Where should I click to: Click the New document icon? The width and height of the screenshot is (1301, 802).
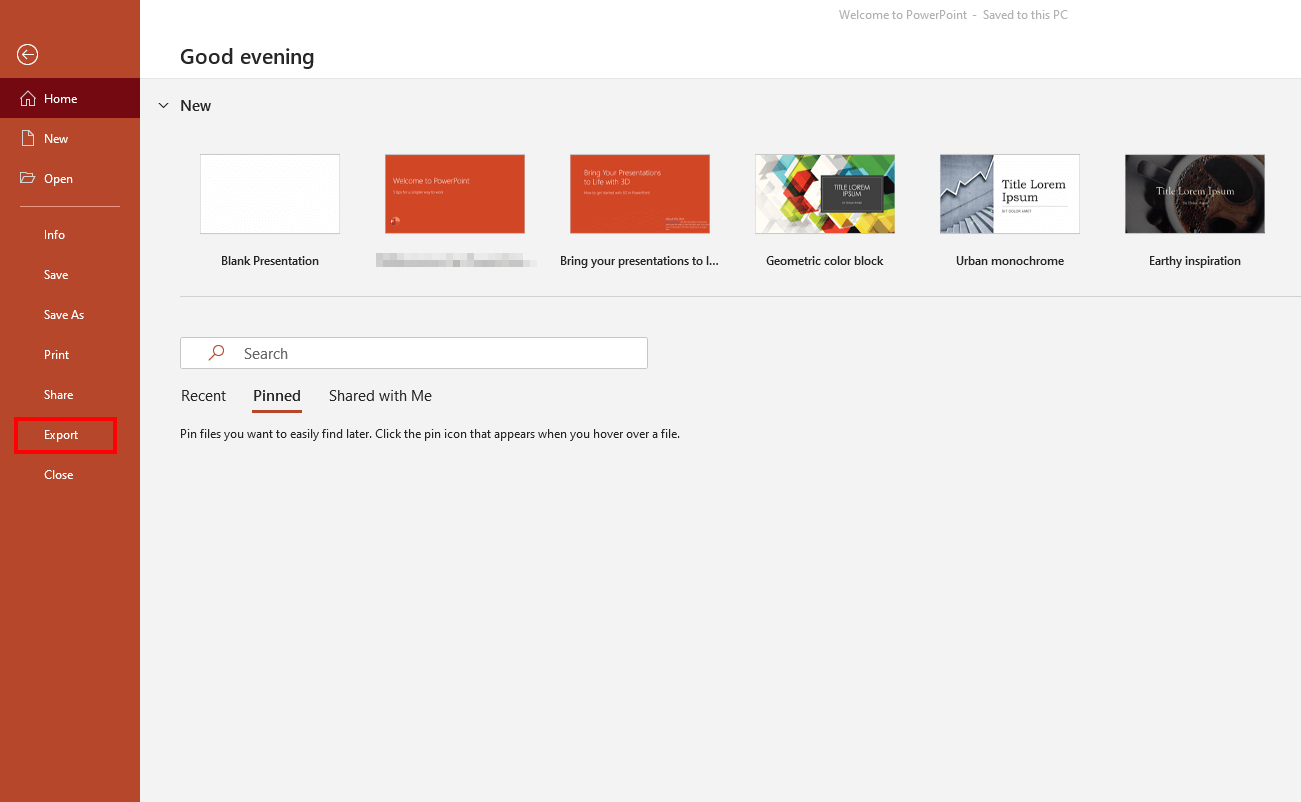pos(28,139)
